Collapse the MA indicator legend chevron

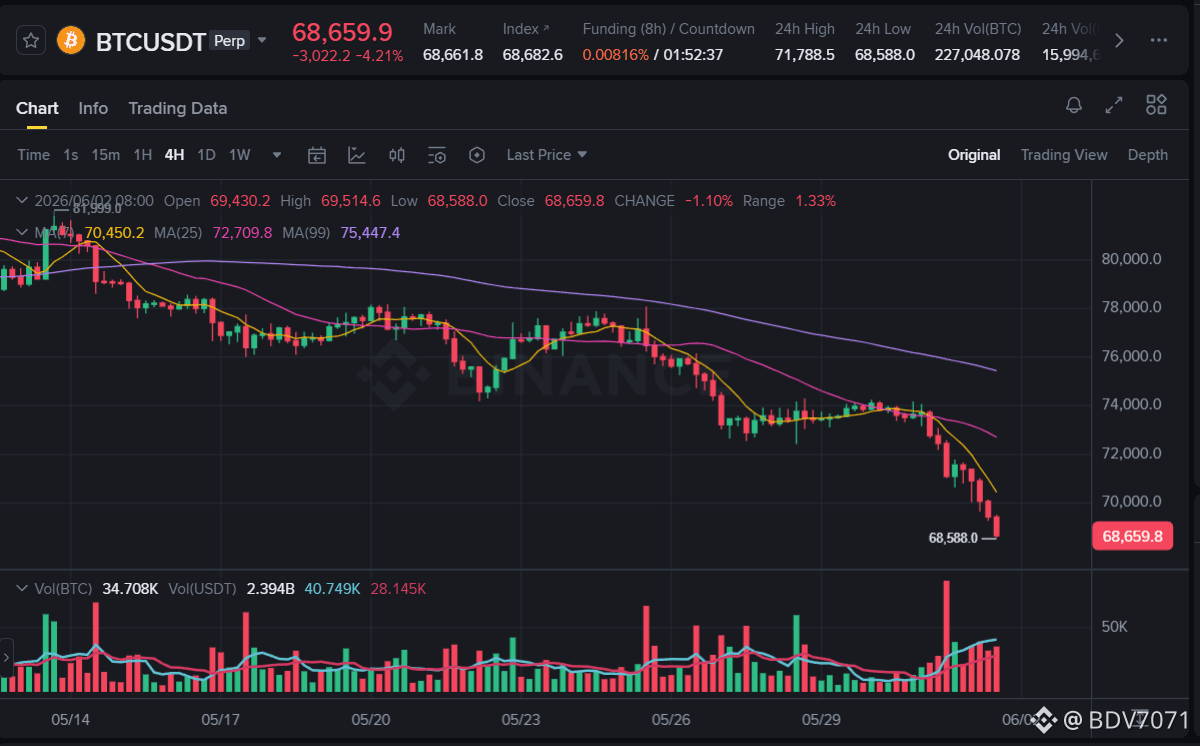click(22, 232)
